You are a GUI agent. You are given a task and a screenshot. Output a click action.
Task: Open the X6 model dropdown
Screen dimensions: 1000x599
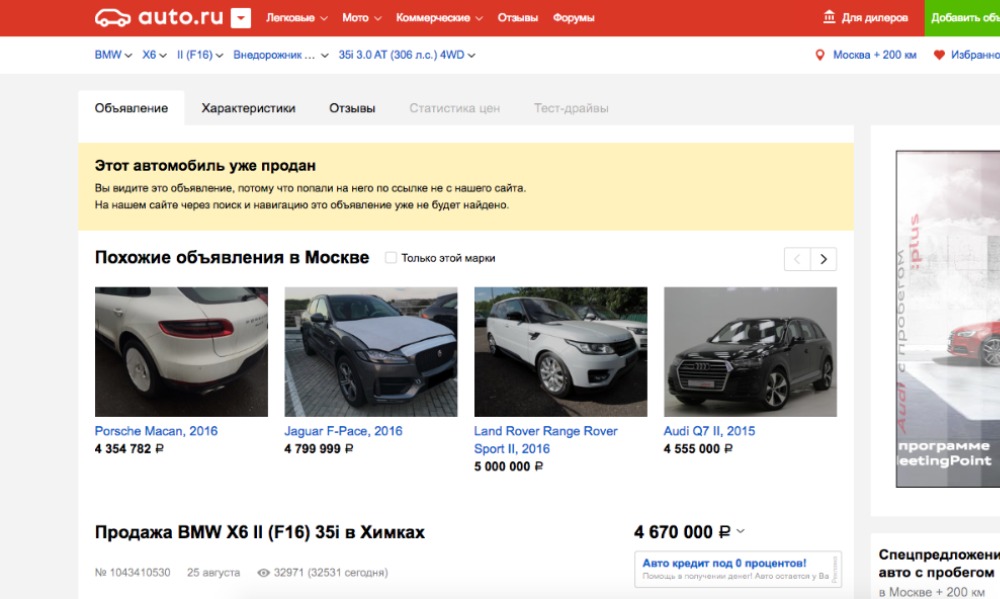154,55
